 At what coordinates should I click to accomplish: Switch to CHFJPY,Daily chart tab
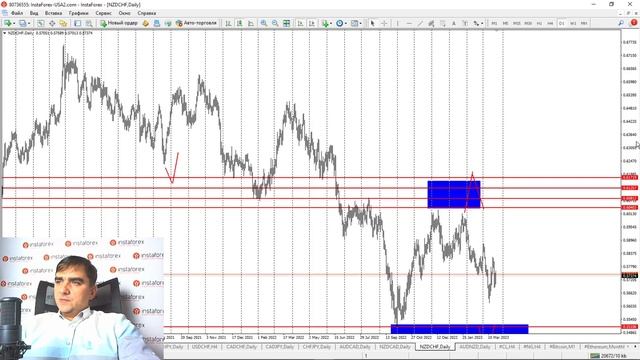(x=317, y=347)
